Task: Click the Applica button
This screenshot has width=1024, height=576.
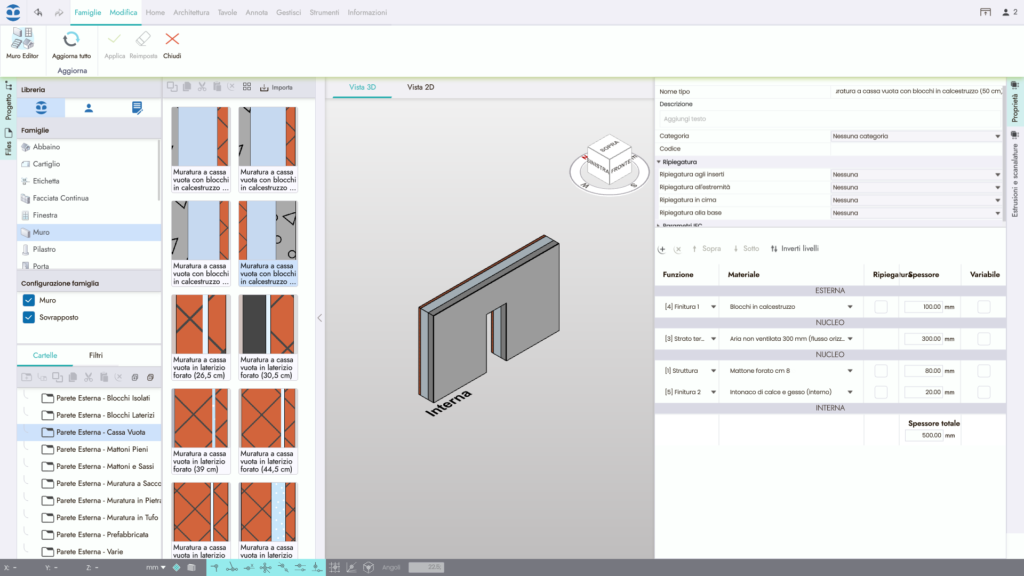Action: pos(113,42)
